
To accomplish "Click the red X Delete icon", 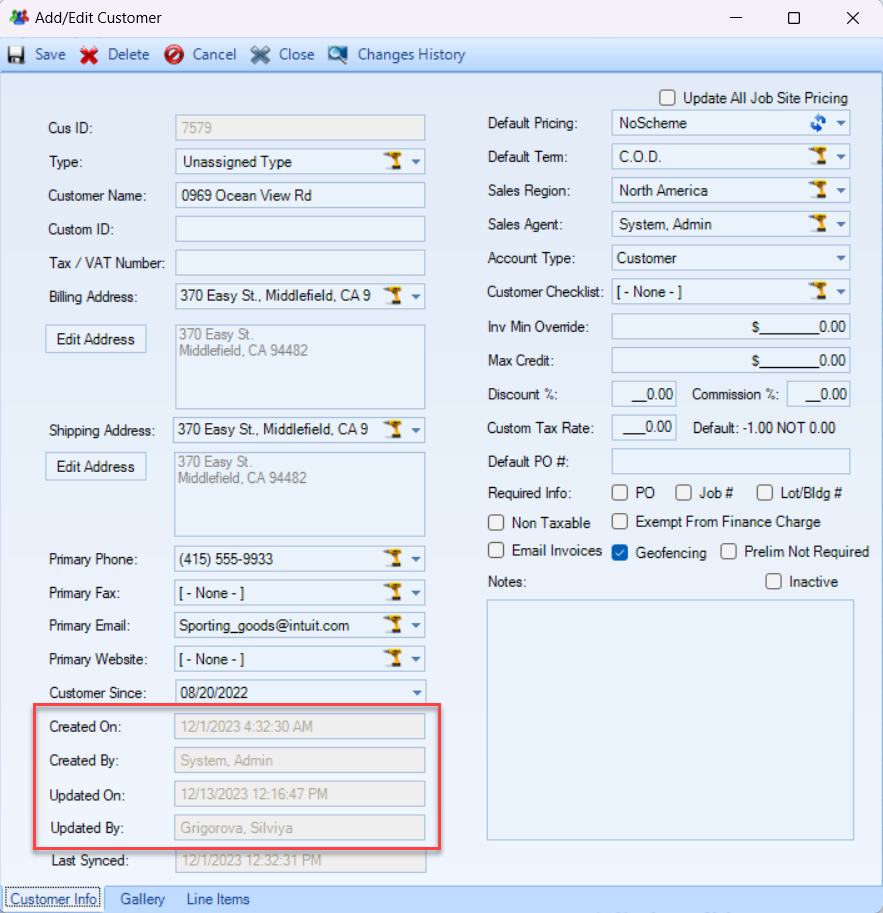I will click(x=89, y=55).
